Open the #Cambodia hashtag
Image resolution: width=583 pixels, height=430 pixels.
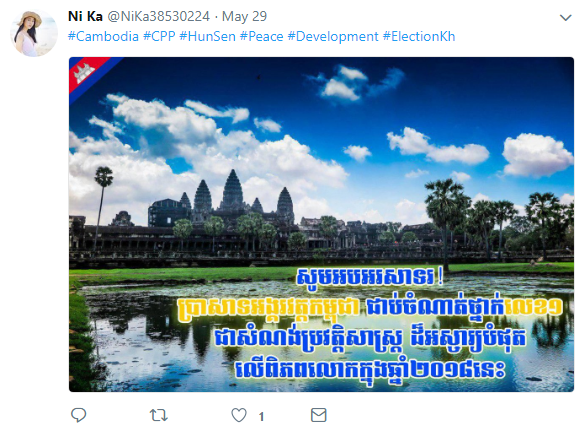point(103,36)
